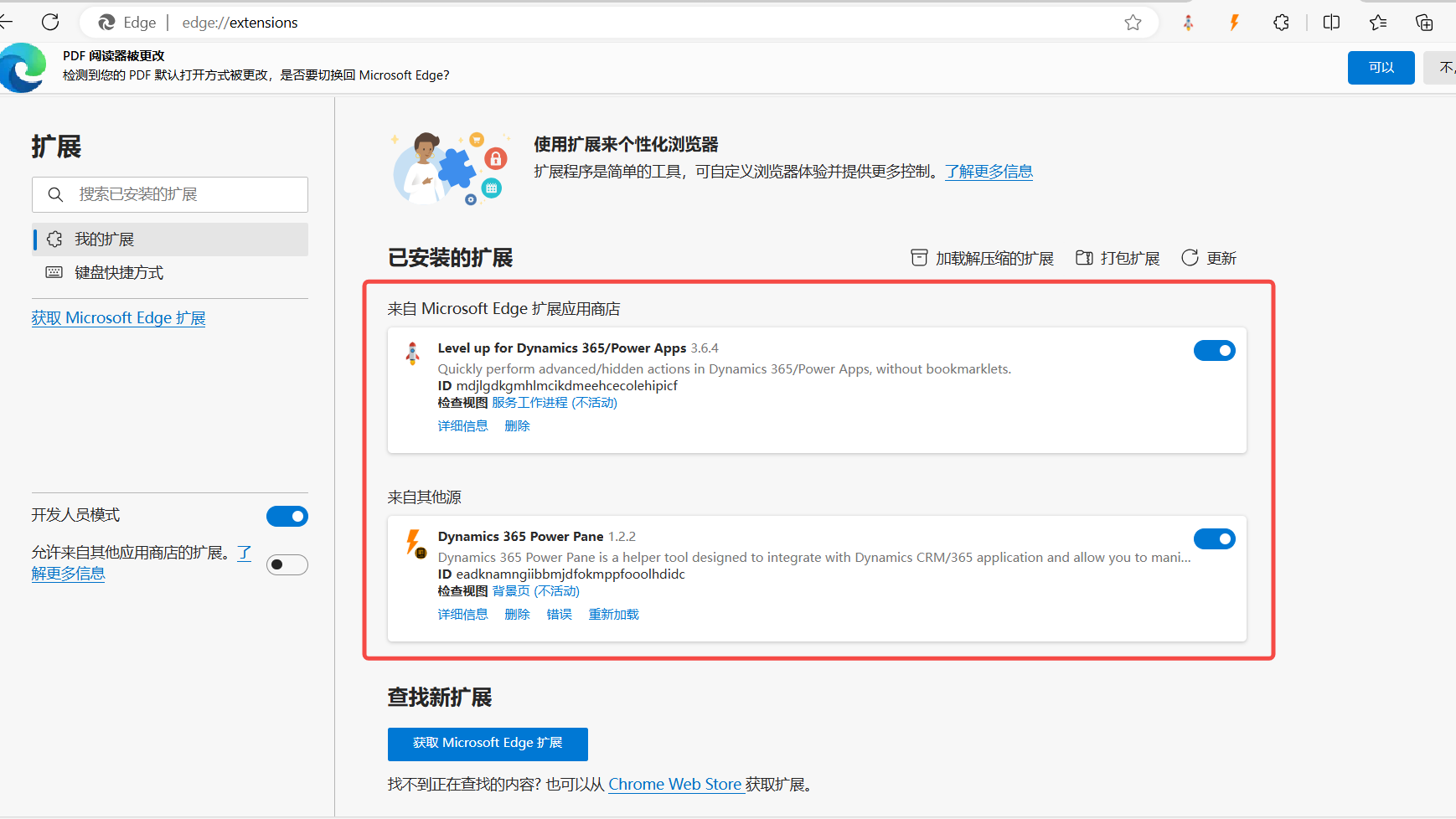Open the 获取 Microsoft Edge 扩展 sidebar link
Viewport: 1456px width, 819px height.
pos(118,318)
